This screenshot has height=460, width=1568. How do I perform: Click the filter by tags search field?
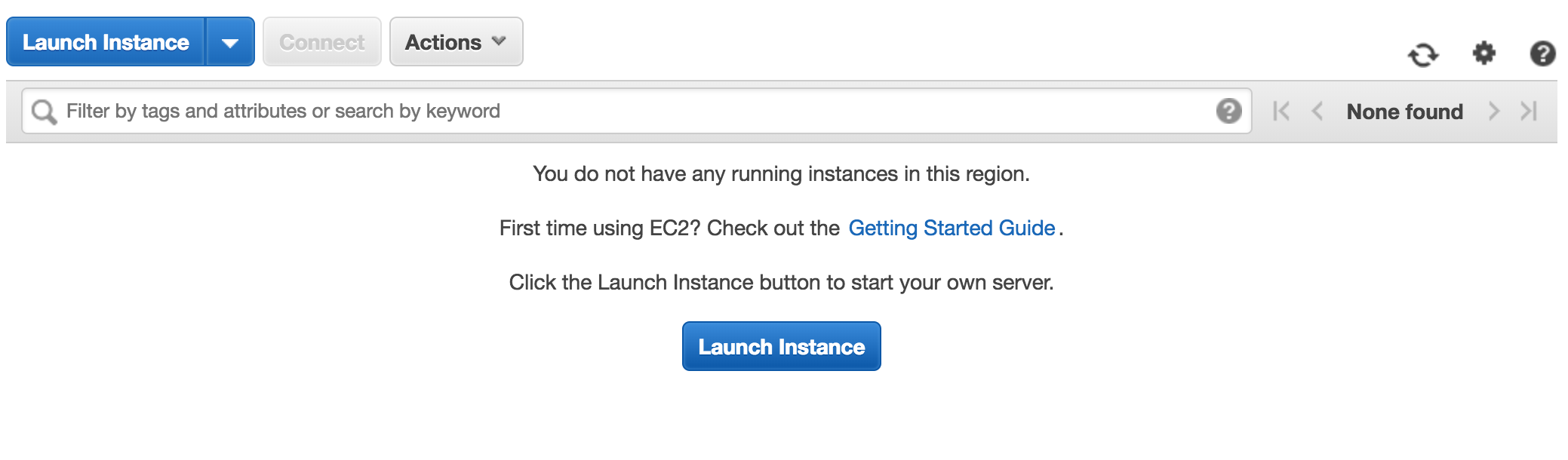pos(453,110)
